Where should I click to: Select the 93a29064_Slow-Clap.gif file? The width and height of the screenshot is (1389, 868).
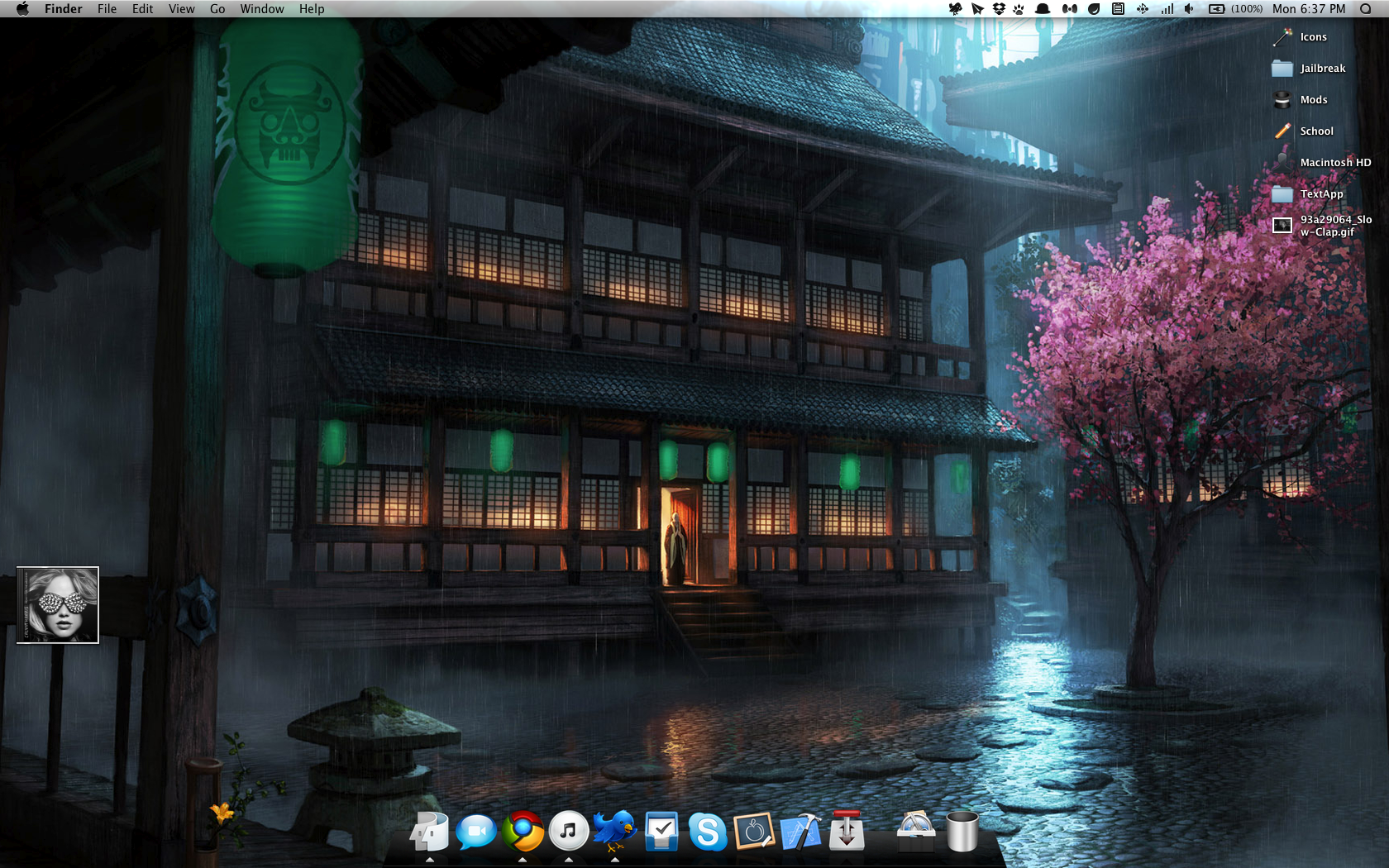pos(1323,226)
